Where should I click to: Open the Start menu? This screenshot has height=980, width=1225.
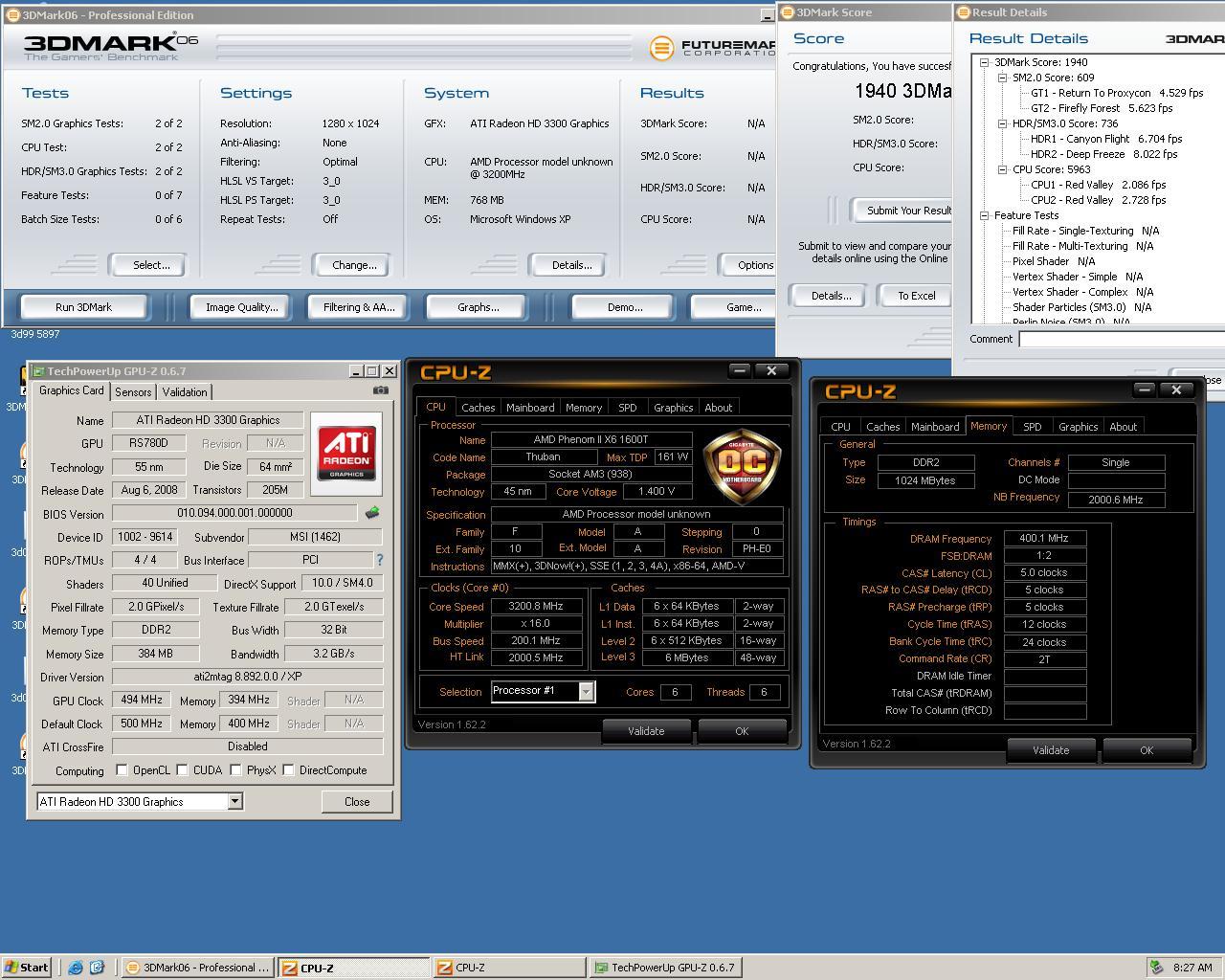click(27, 968)
